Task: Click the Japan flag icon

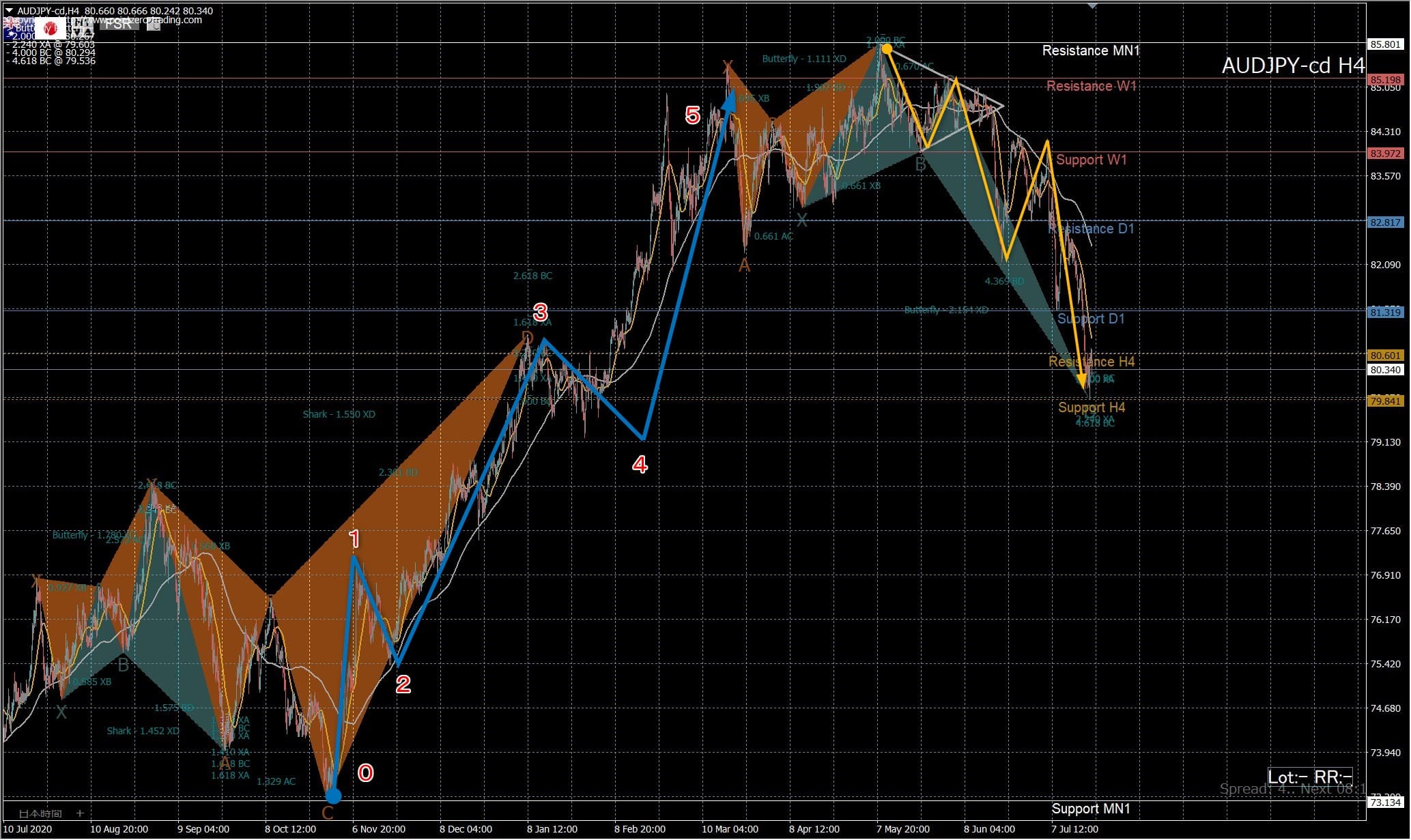Action: click(50, 29)
